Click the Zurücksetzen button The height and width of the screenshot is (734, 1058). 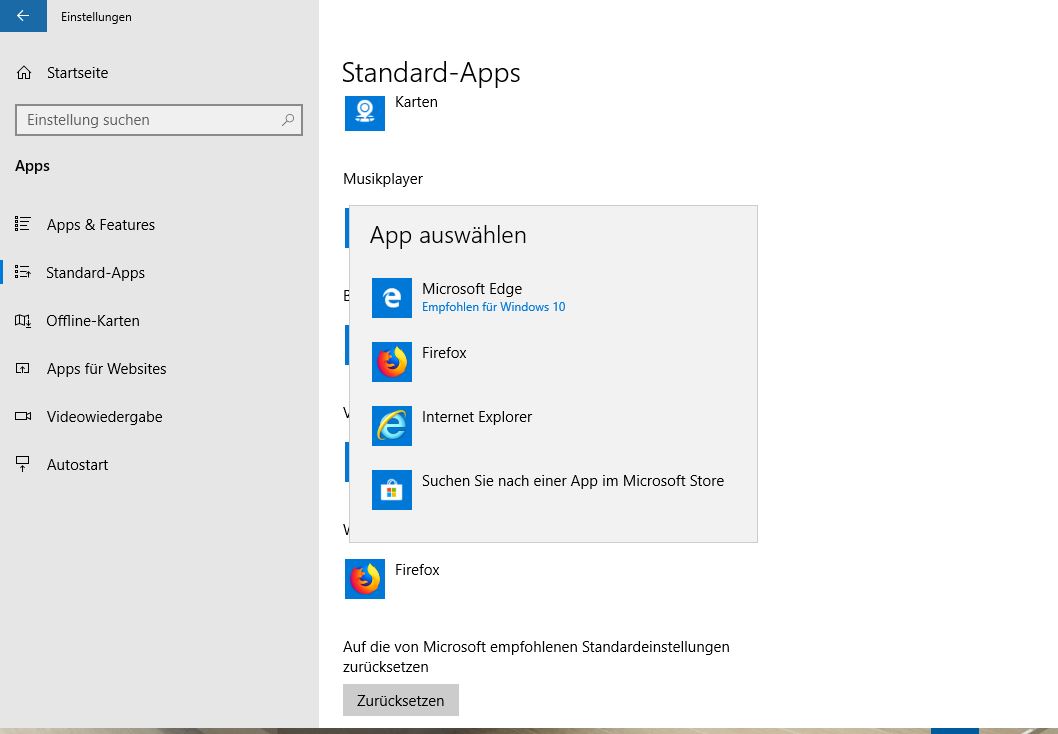[x=401, y=700]
